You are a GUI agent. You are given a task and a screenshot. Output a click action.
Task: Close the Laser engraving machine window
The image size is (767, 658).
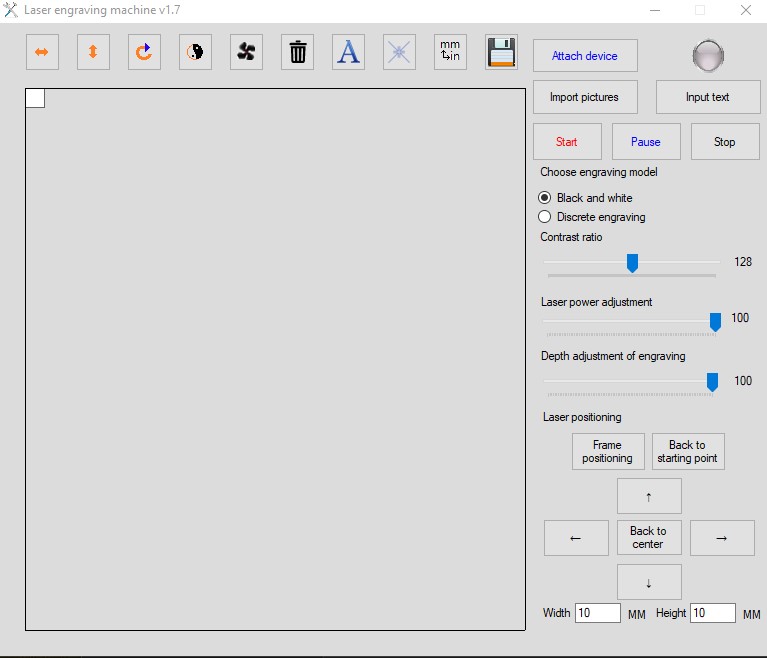click(x=745, y=10)
